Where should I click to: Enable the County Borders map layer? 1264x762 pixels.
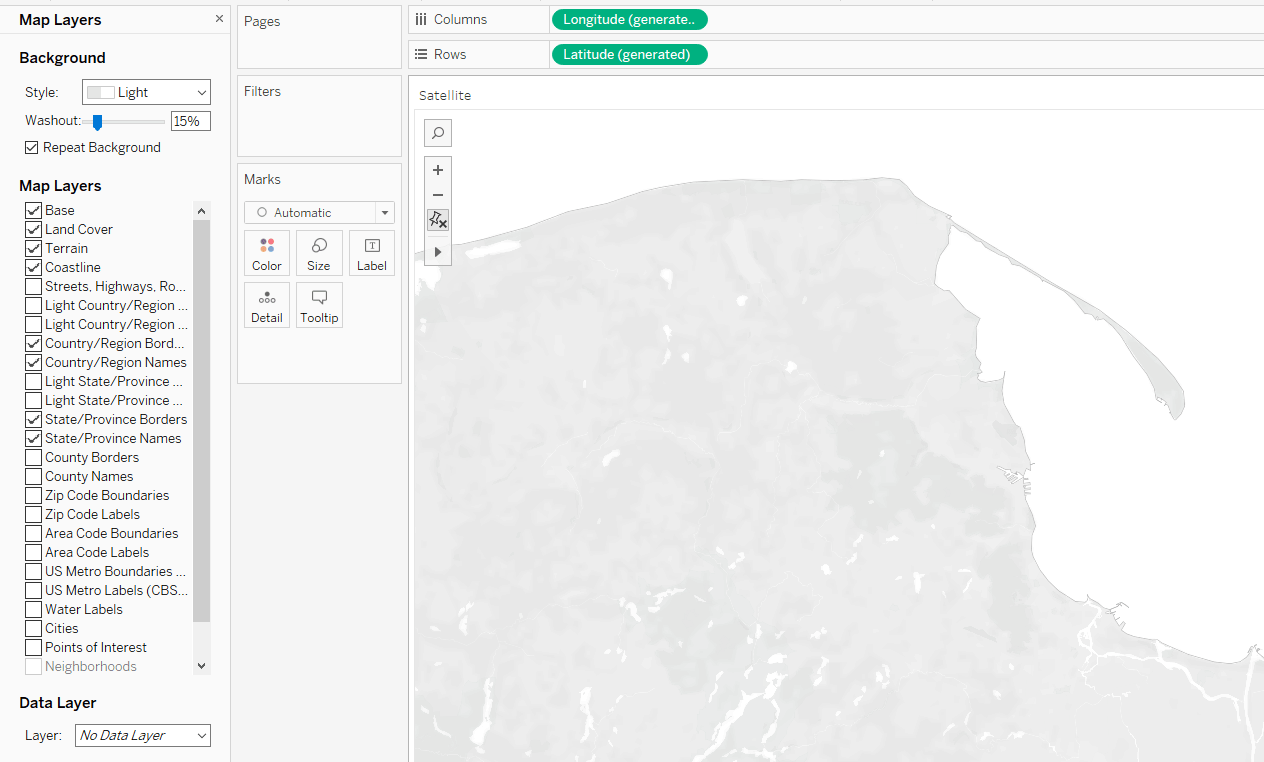click(x=32, y=457)
